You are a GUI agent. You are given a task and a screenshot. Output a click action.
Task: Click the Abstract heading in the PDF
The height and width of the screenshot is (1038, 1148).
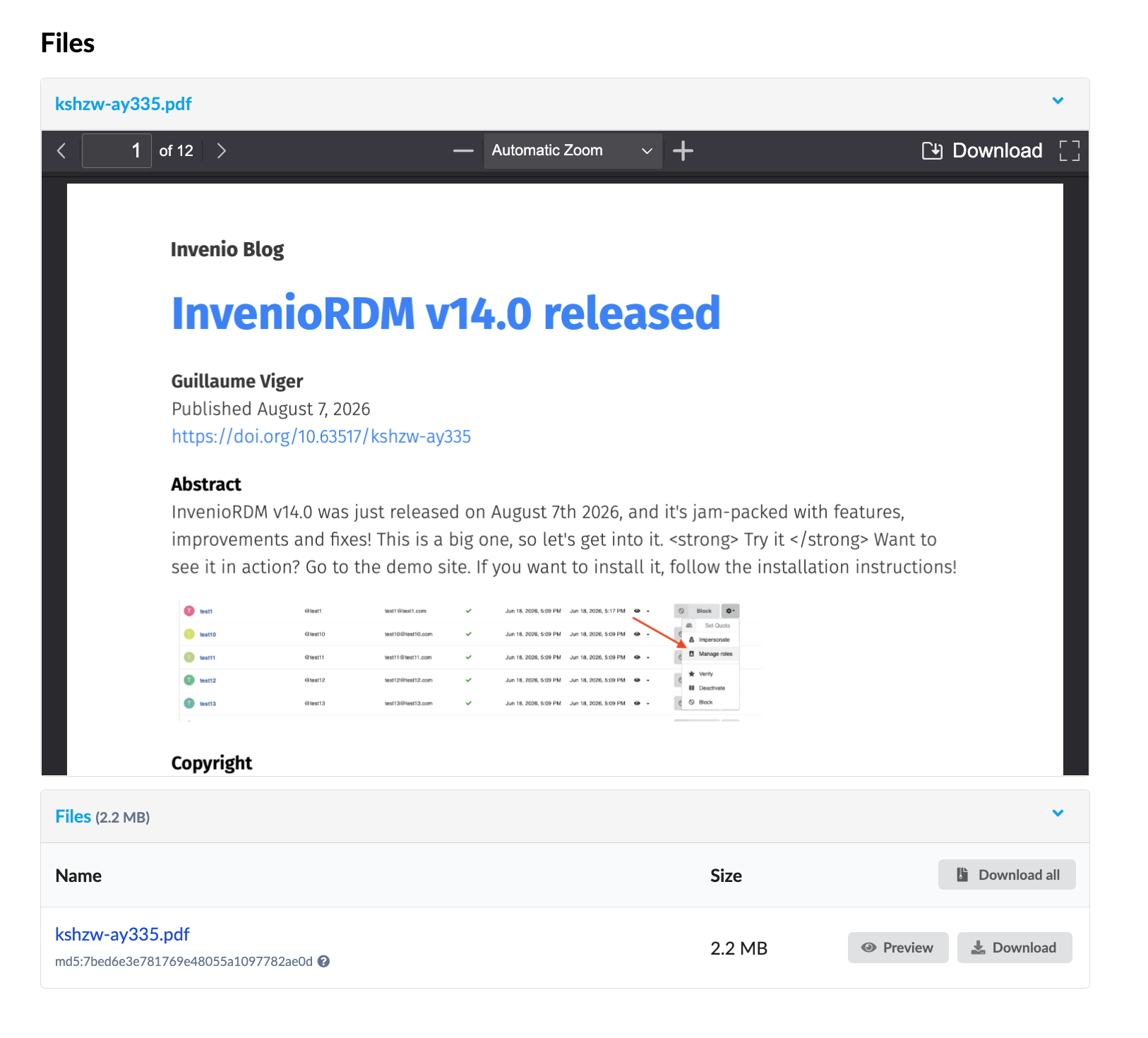click(x=206, y=484)
